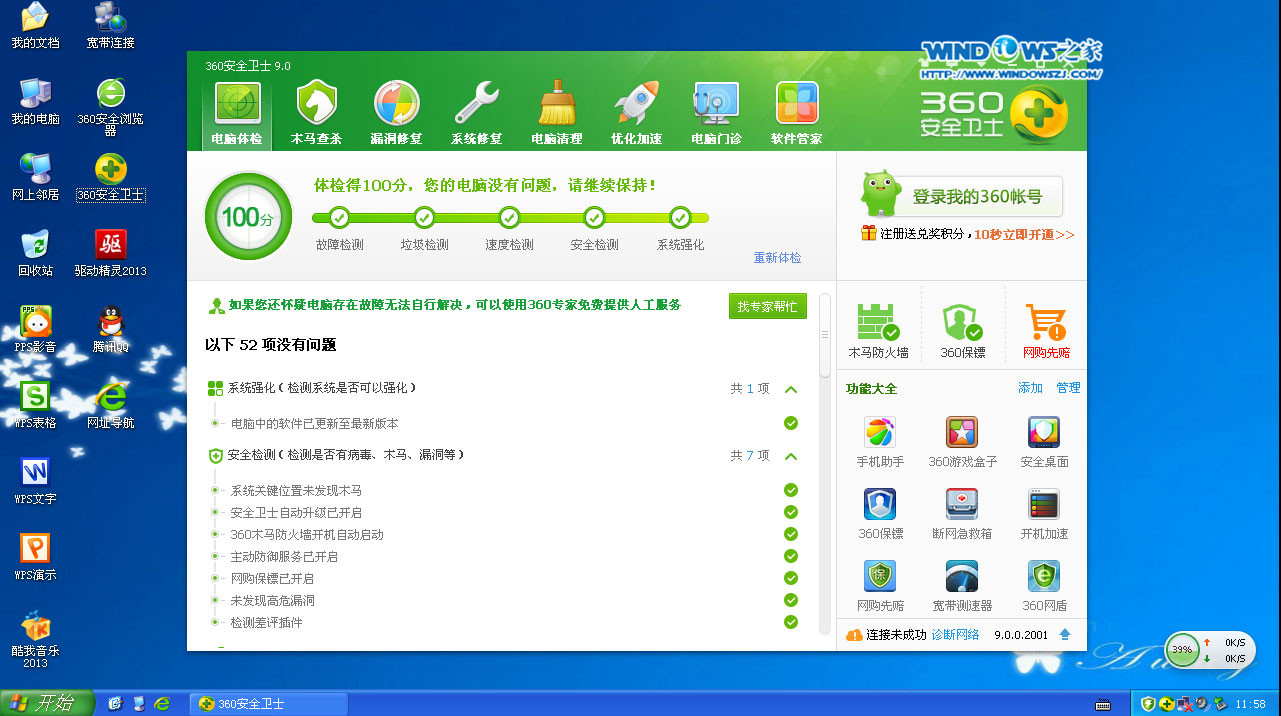This screenshot has width=1281, height=716.
Task: Collapse the 系统强化 results section
Action: click(791, 389)
